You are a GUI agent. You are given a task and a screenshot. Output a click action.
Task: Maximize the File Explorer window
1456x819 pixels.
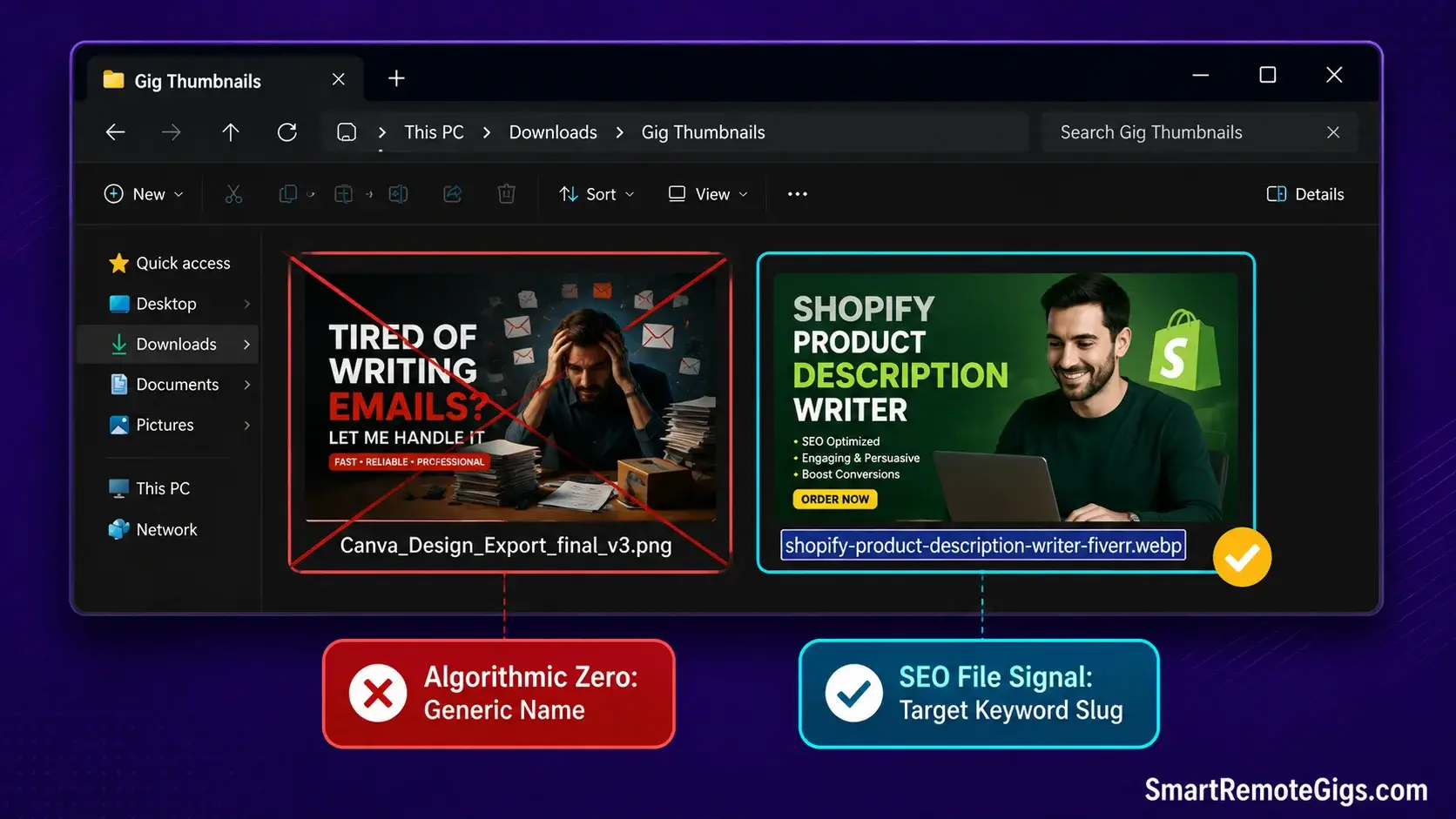[x=1268, y=75]
